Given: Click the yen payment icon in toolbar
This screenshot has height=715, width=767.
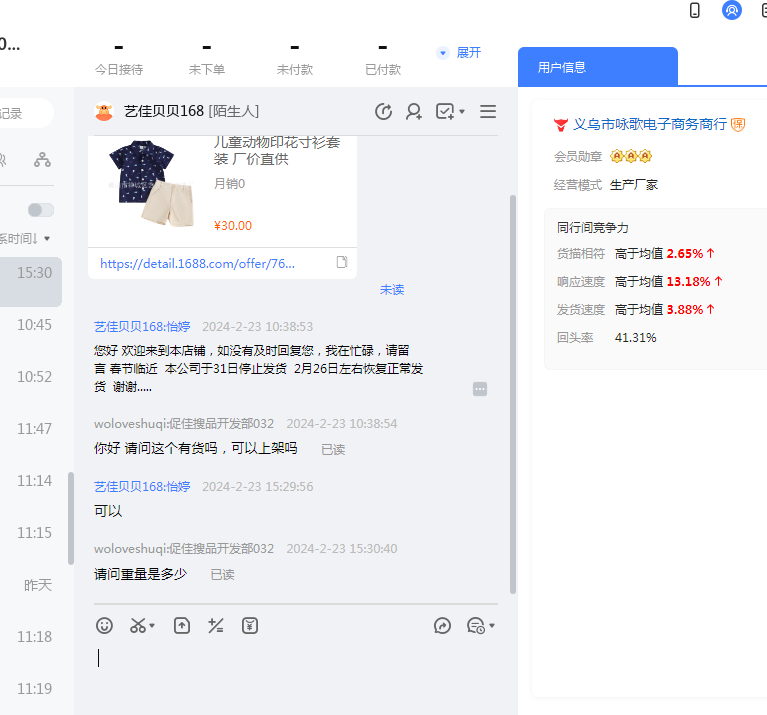Looking at the screenshot, I should [x=250, y=626].
